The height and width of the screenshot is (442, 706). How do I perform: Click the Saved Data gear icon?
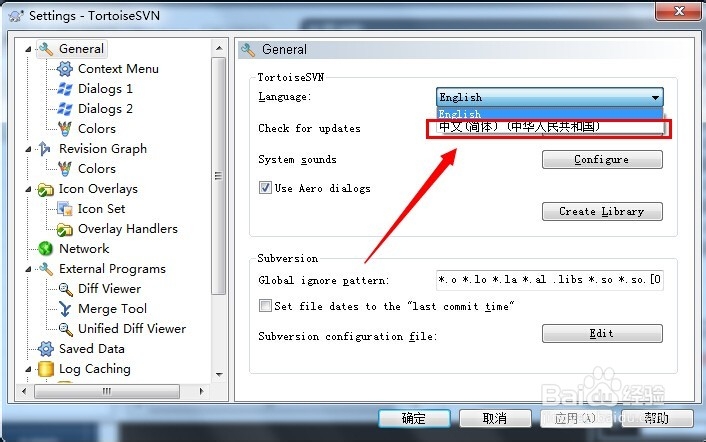pos(46,349)
